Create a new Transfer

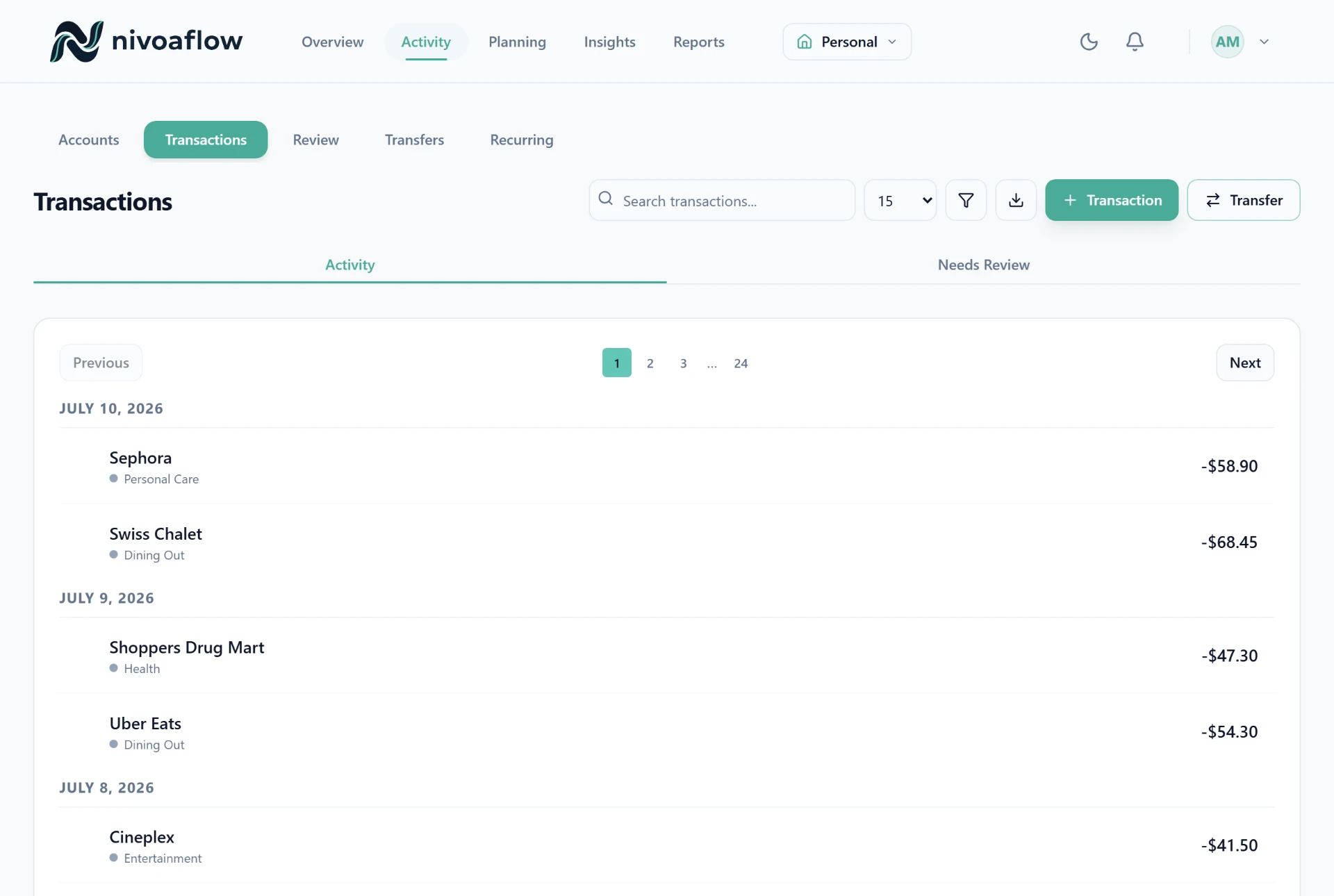[x=1244, y=200]
